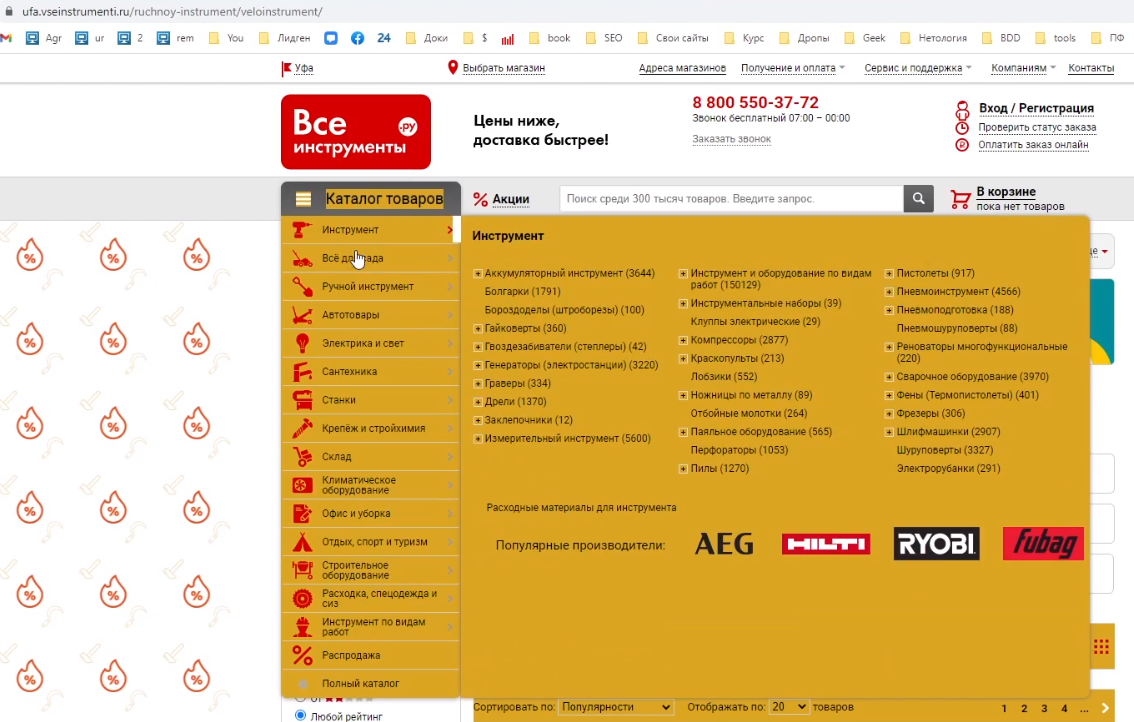Open the Электрика и свет menu item
This screenshot has height=722, width=1134.
click(x=371, y=343)
